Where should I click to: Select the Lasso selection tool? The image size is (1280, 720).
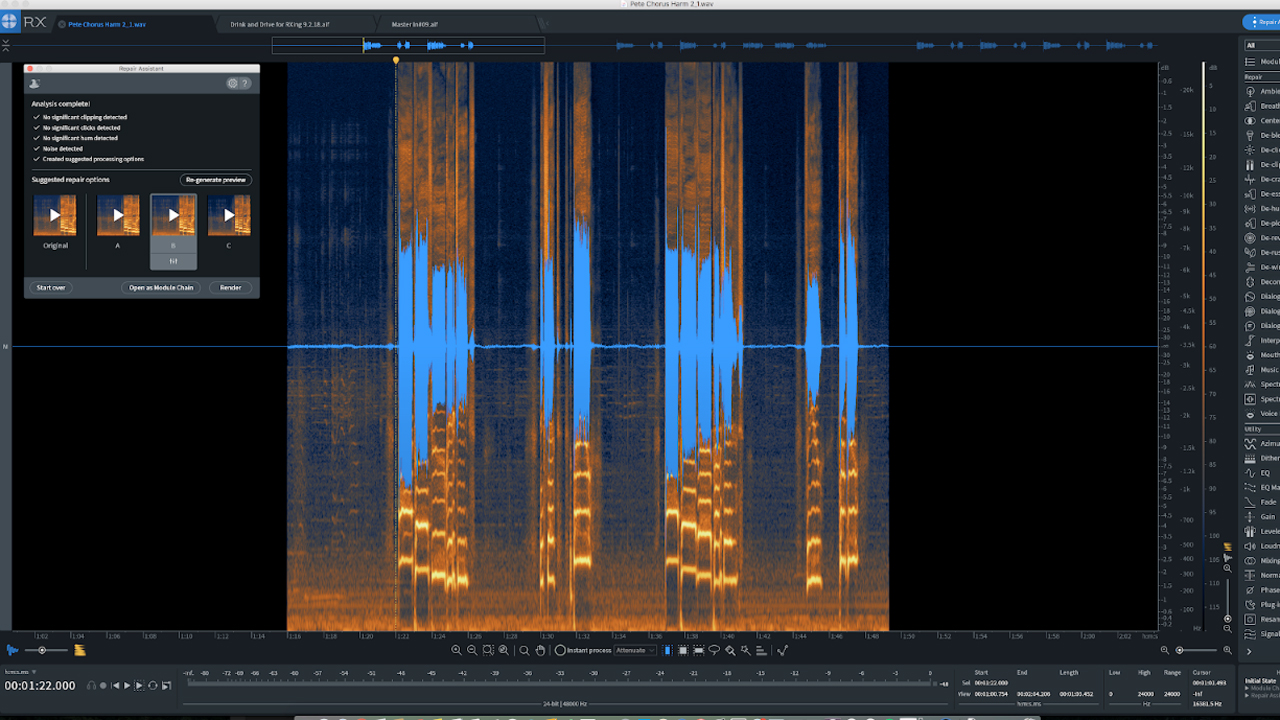(x=714, y=650)
